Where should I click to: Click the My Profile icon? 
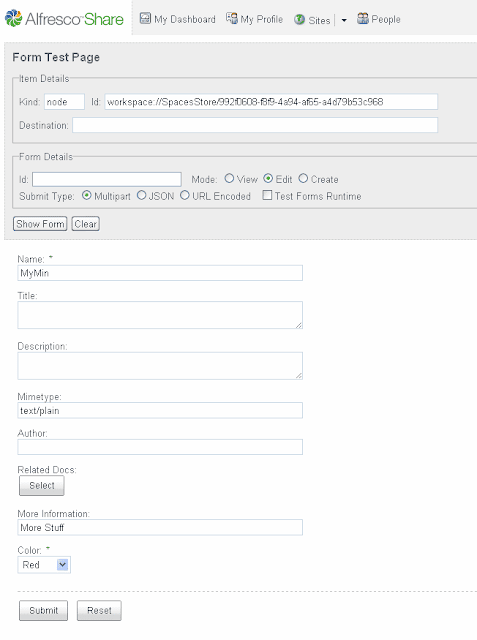pos(232,18)
